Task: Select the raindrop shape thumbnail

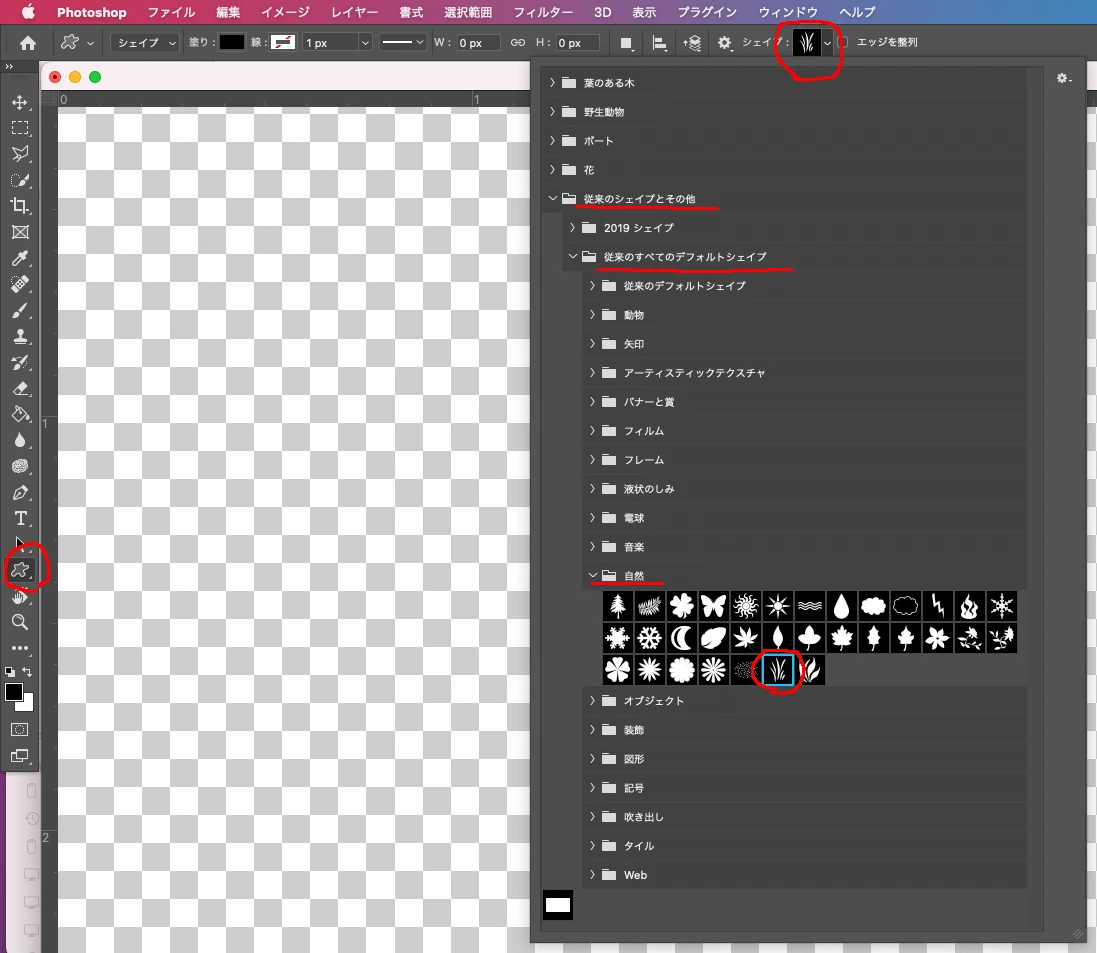Action: click(x=842, y=606)
